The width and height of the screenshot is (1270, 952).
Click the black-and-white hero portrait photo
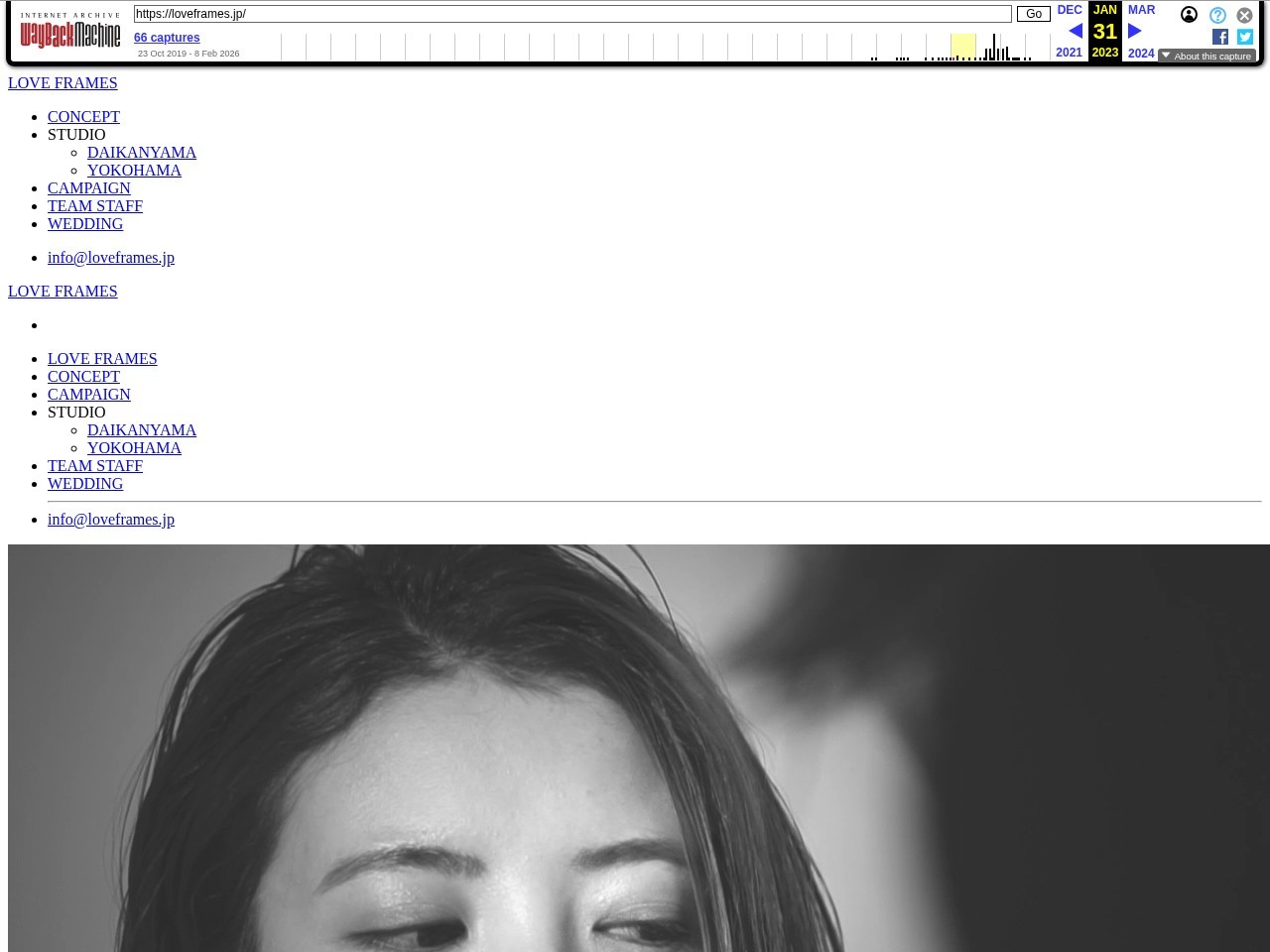pos(639,748)
